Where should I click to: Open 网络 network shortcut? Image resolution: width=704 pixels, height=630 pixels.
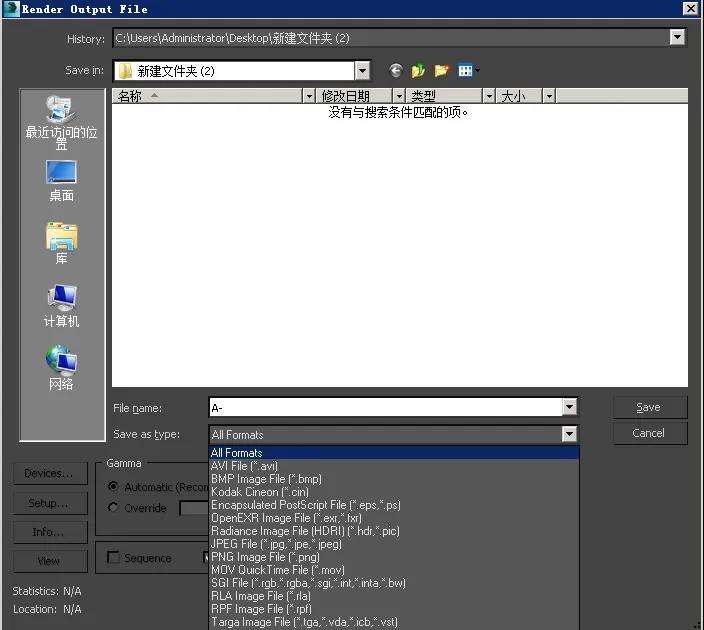pyautogui.click(x=62, y=368)
